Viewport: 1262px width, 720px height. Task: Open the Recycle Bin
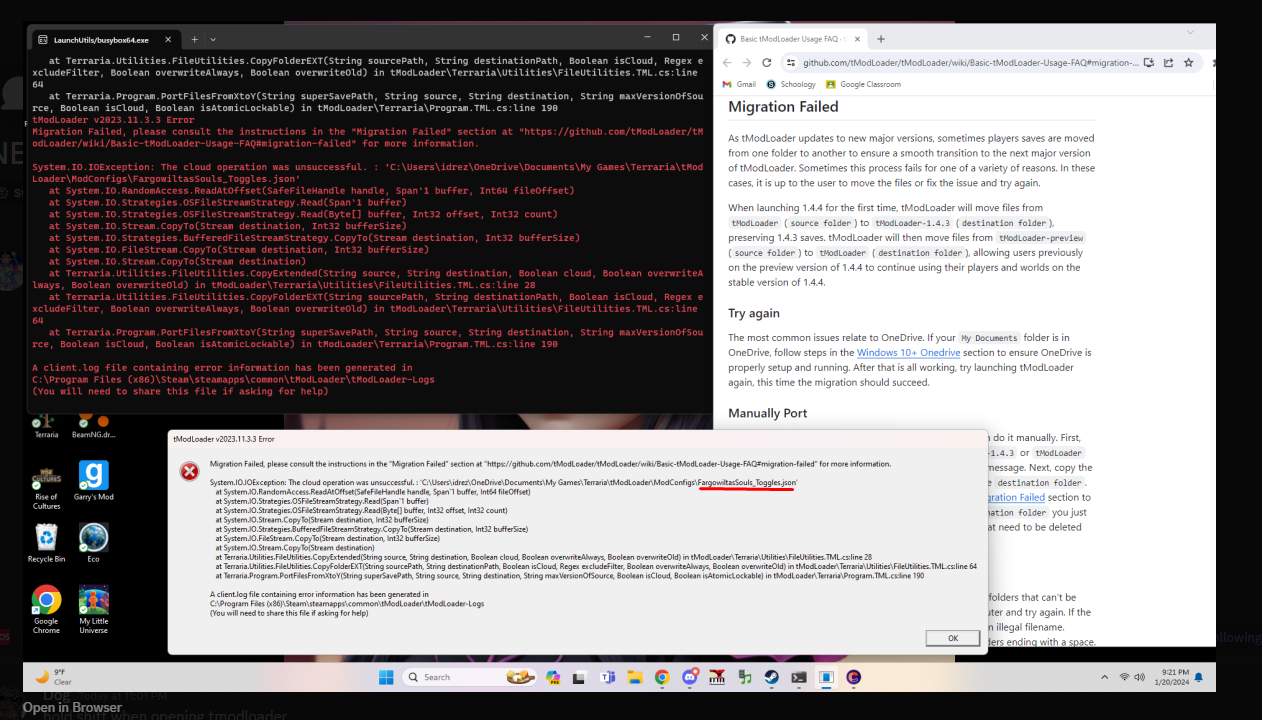(46, 543)
